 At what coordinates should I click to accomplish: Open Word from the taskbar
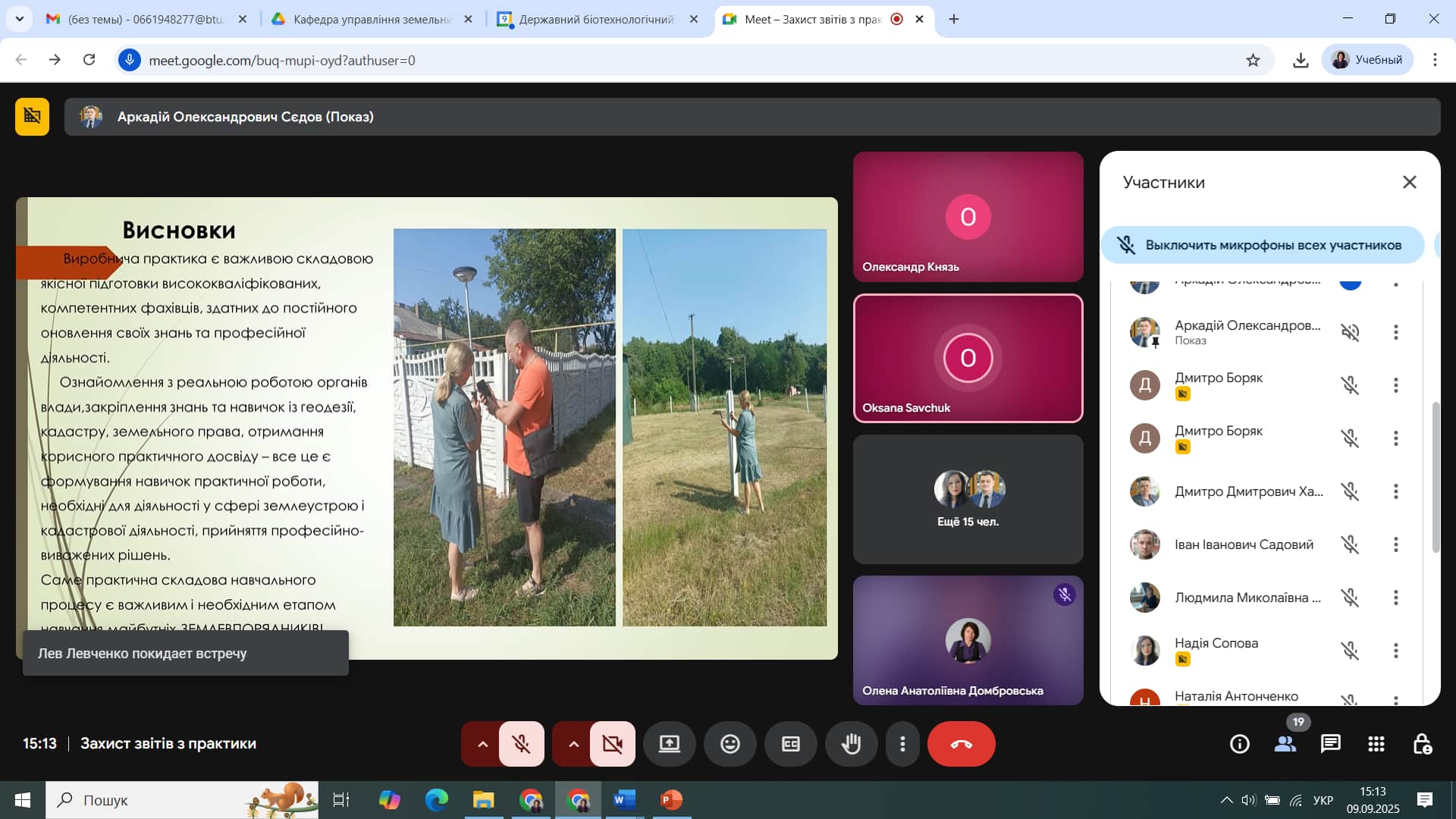624,800
